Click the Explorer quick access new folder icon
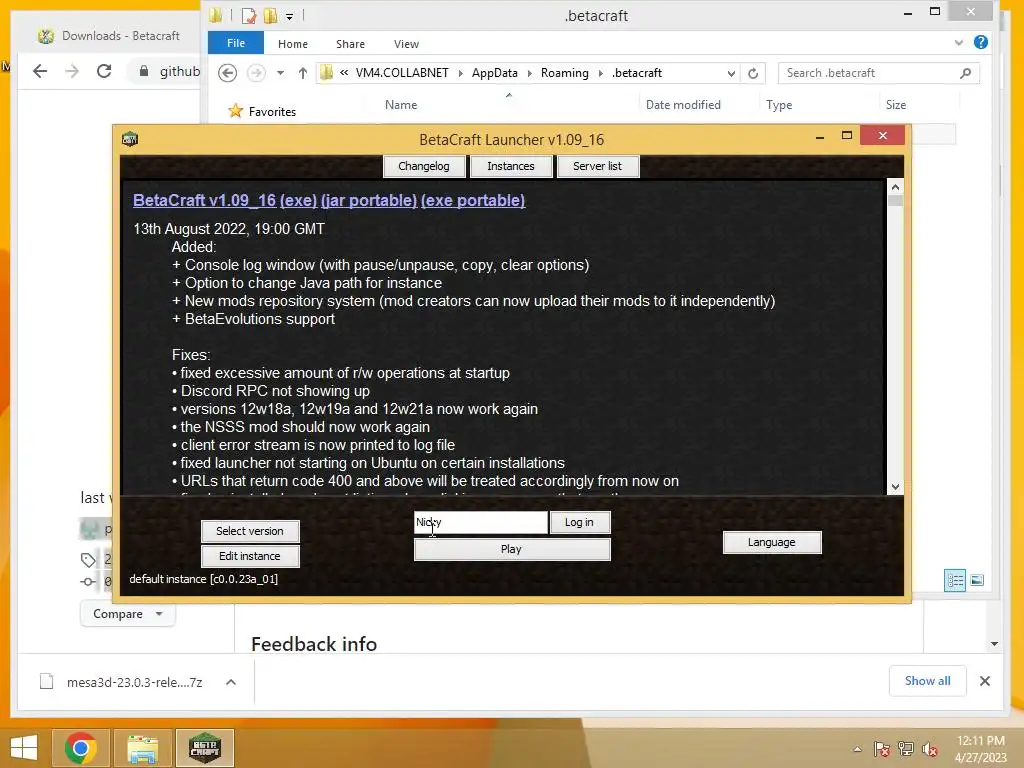This screenshot has height=768, width=1024. 270,15
